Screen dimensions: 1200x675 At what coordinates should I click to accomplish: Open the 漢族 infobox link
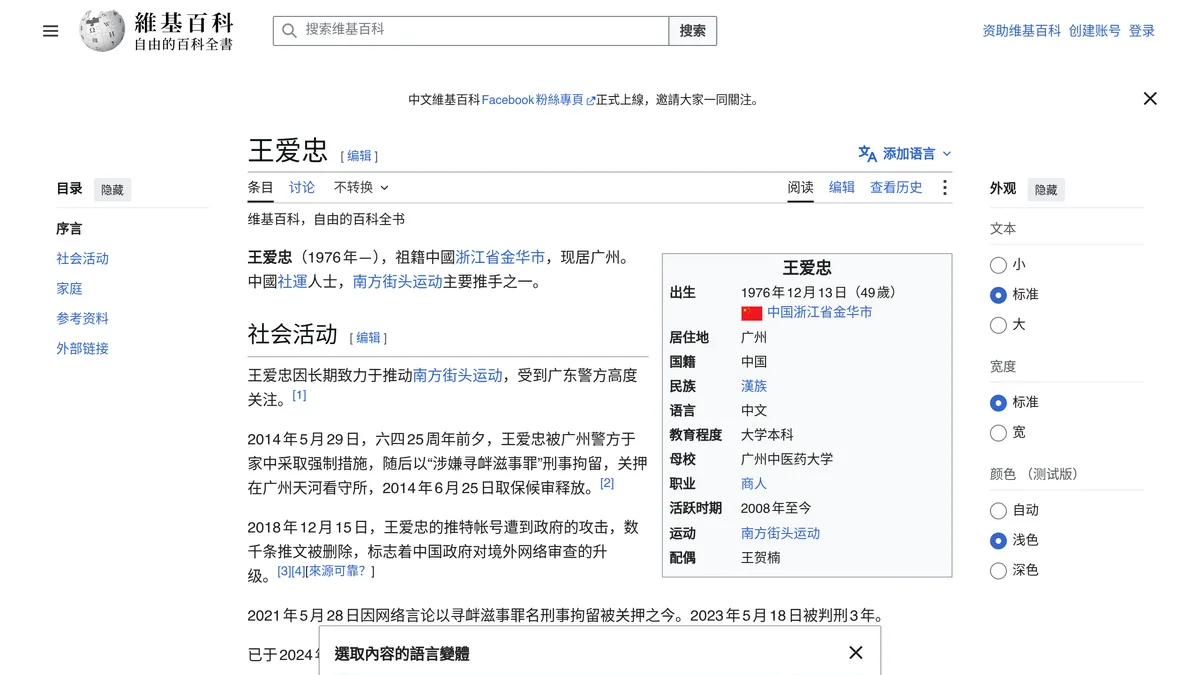754,386
